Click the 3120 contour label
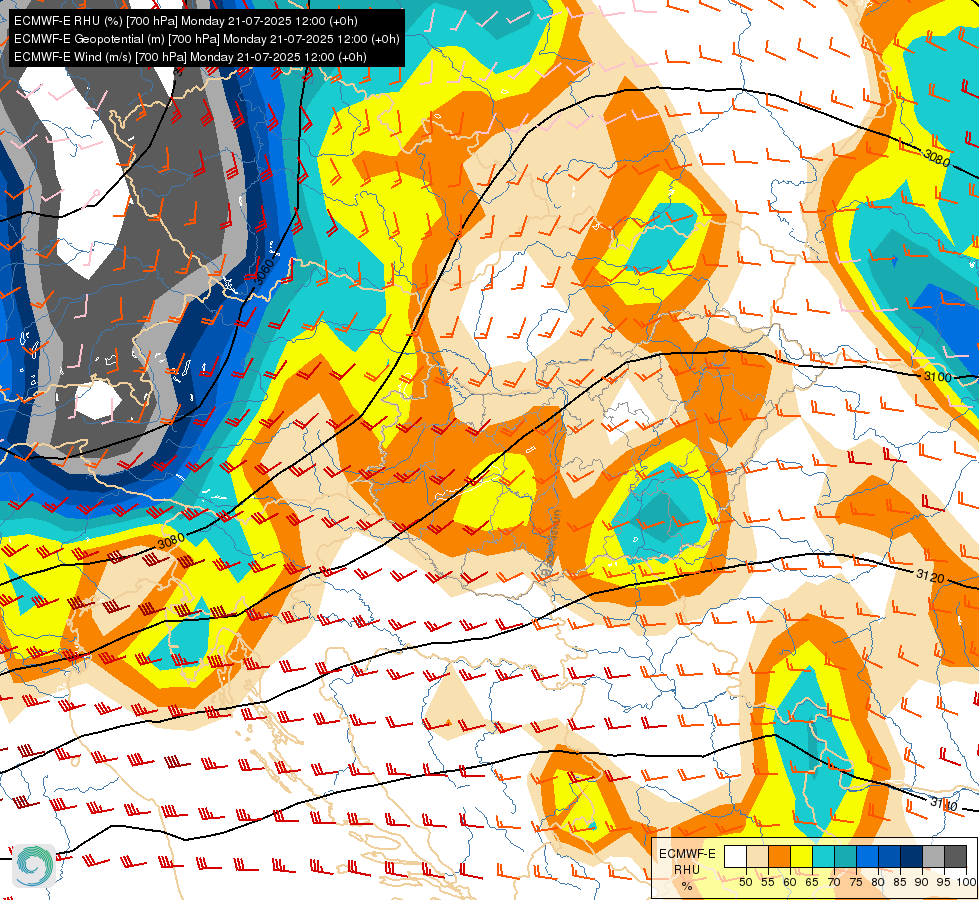The width and height of the screenshot is (979, 900). pyautogui.click(x=930, y=575)
